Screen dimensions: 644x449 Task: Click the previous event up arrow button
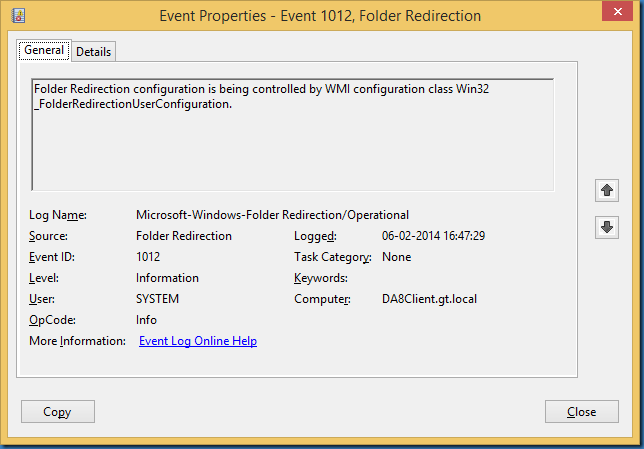(606, 190)
